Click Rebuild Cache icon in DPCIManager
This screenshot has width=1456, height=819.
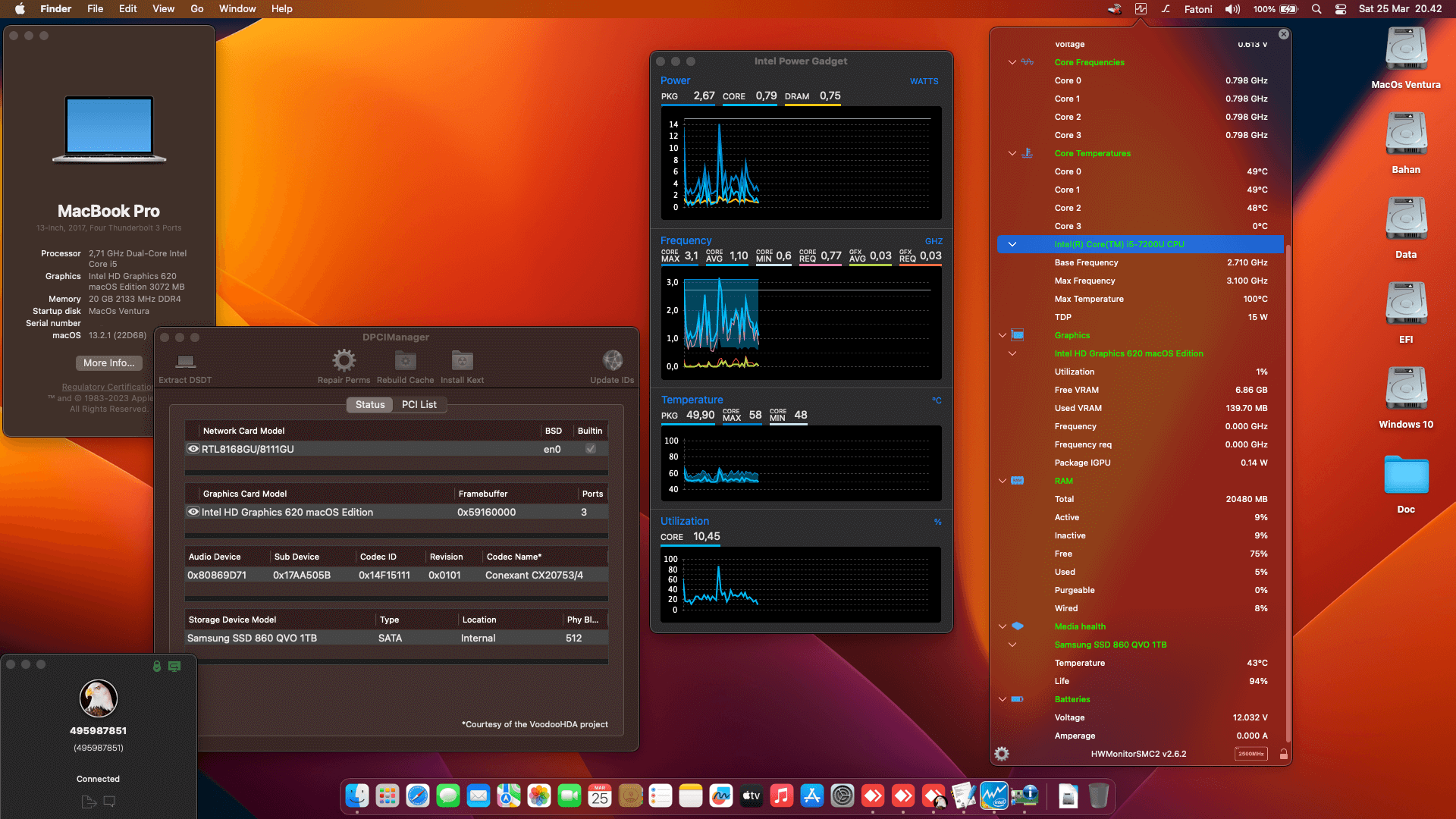click(405, 360)
